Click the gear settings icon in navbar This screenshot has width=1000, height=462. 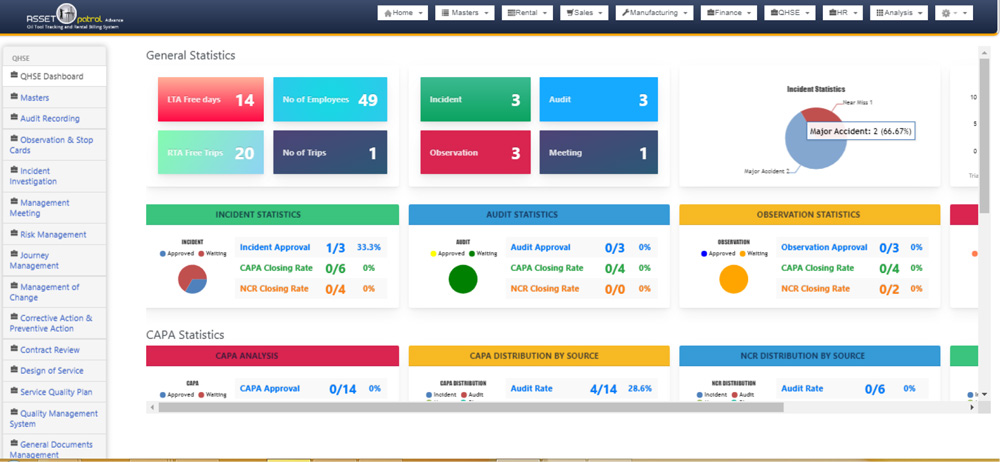pyautogui.click(x=947, y=13)
